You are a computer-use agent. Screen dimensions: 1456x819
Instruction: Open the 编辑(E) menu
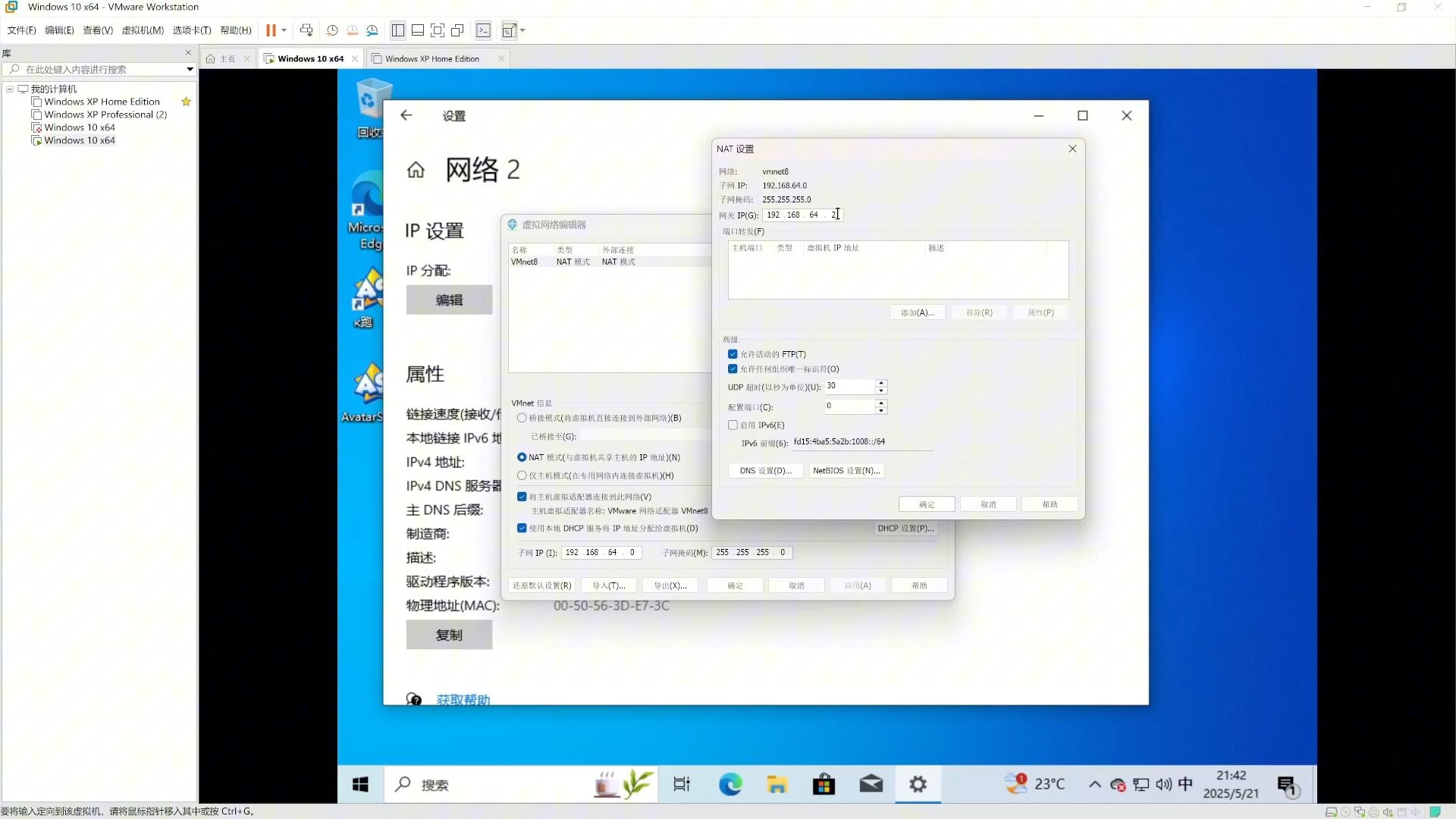(59, 30)
